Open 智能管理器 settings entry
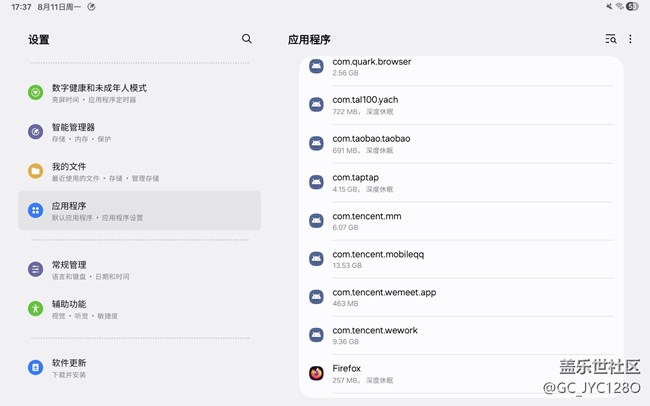The height and width of the screenshot is (406, 650). [139, 132]
